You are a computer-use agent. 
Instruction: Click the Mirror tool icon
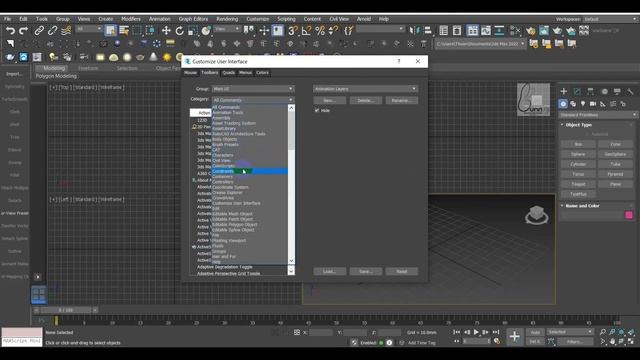click(x=414, y=31)
